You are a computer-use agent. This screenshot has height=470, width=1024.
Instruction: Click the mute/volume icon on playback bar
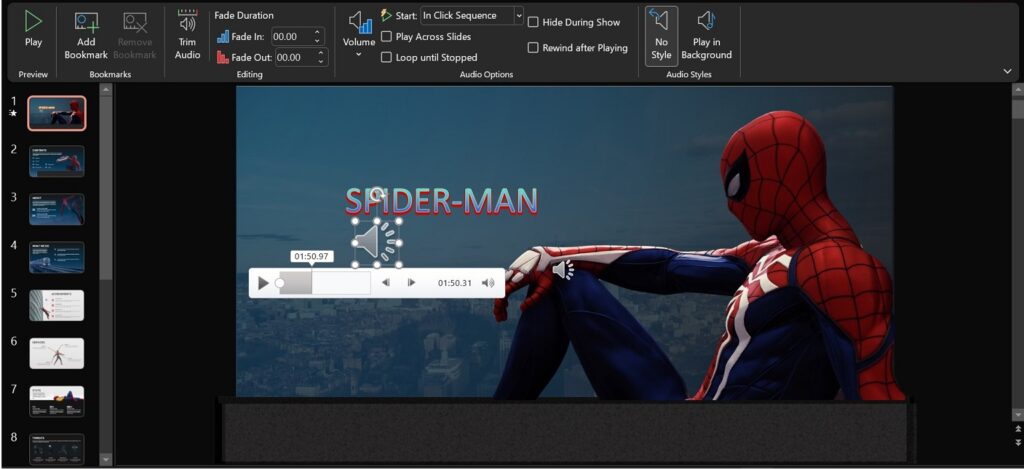click(x=488, y=283)
